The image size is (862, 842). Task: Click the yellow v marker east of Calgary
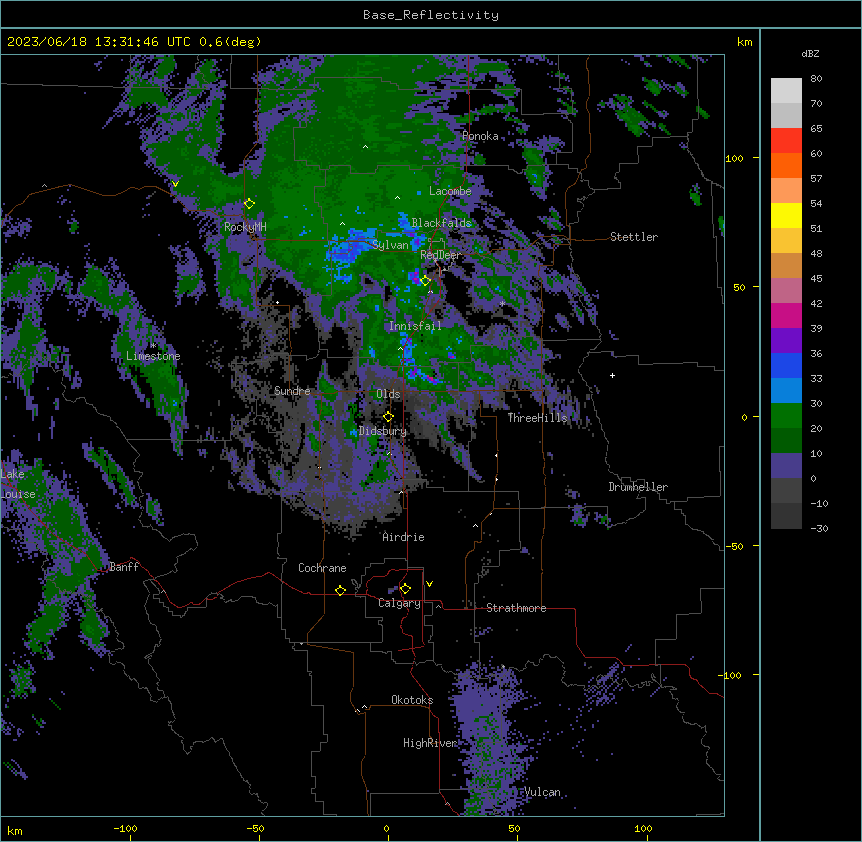tap(429, 584)
